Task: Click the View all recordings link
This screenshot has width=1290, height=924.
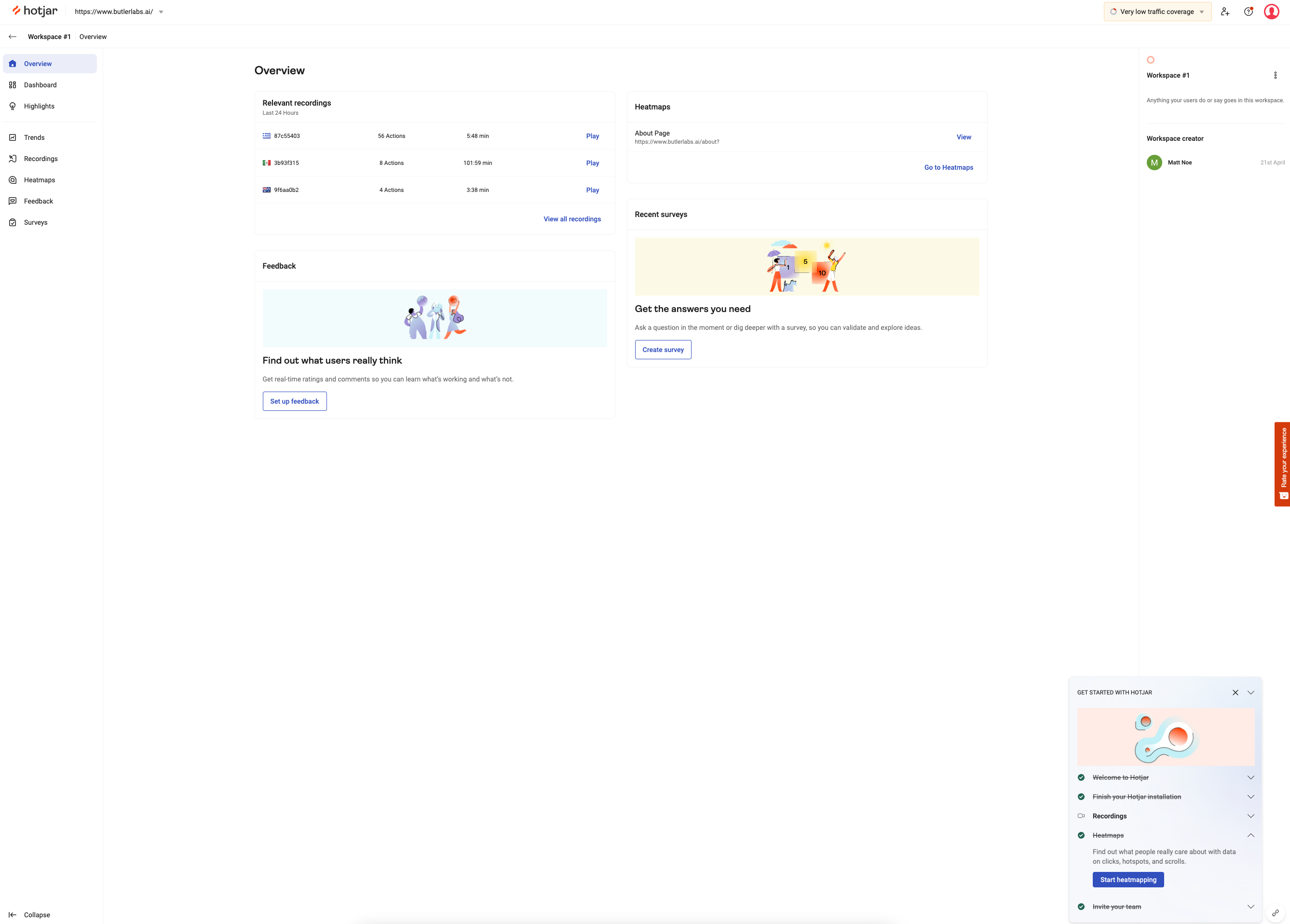Action: (571, 219)
